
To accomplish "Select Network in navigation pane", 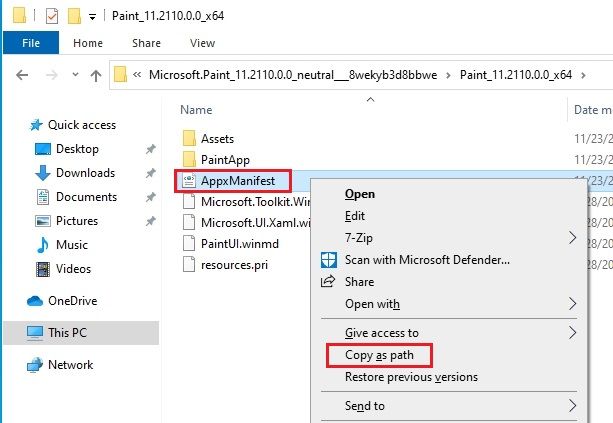I will (71, 365).
